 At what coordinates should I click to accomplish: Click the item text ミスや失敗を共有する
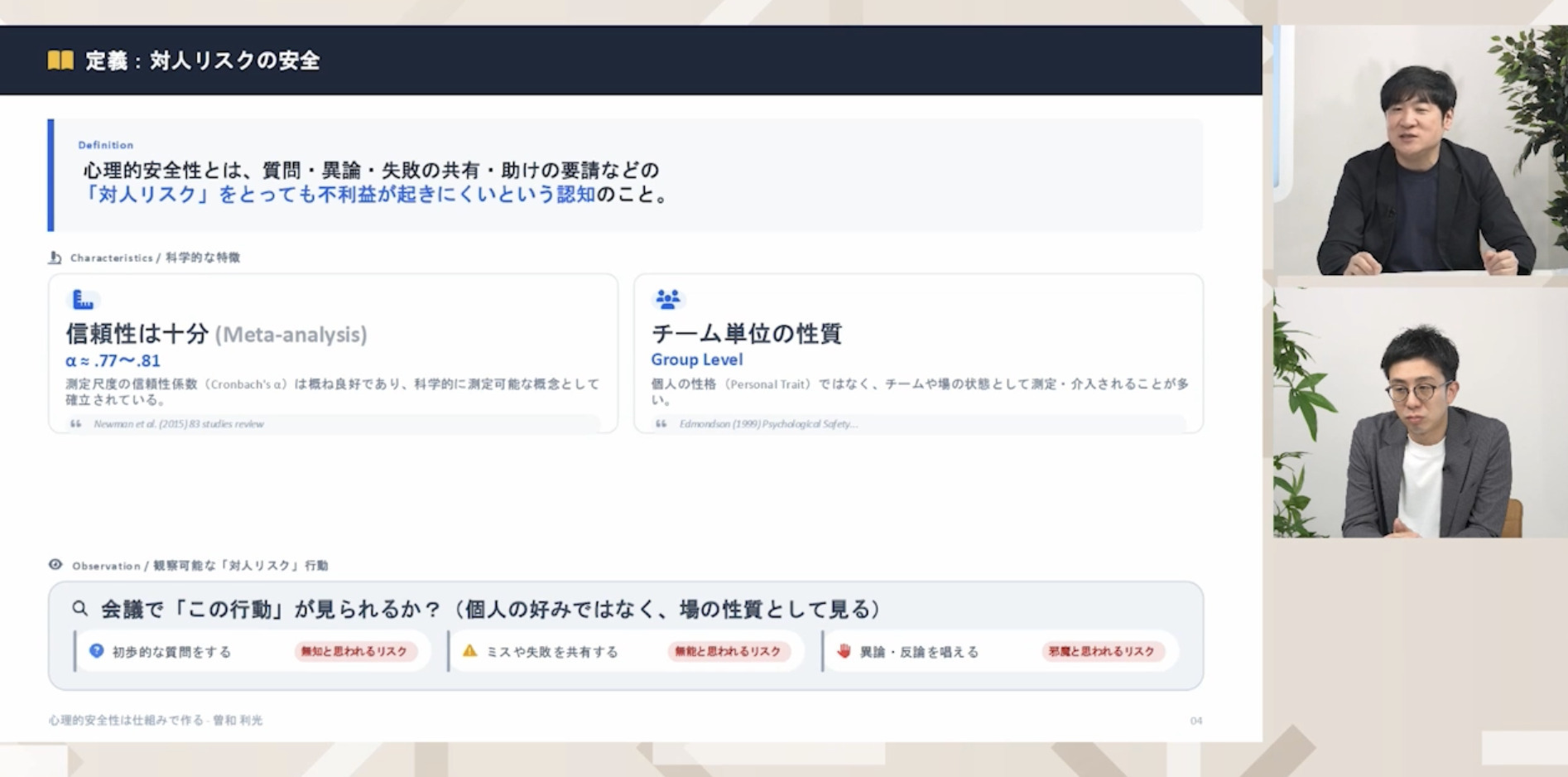[552, 652]
